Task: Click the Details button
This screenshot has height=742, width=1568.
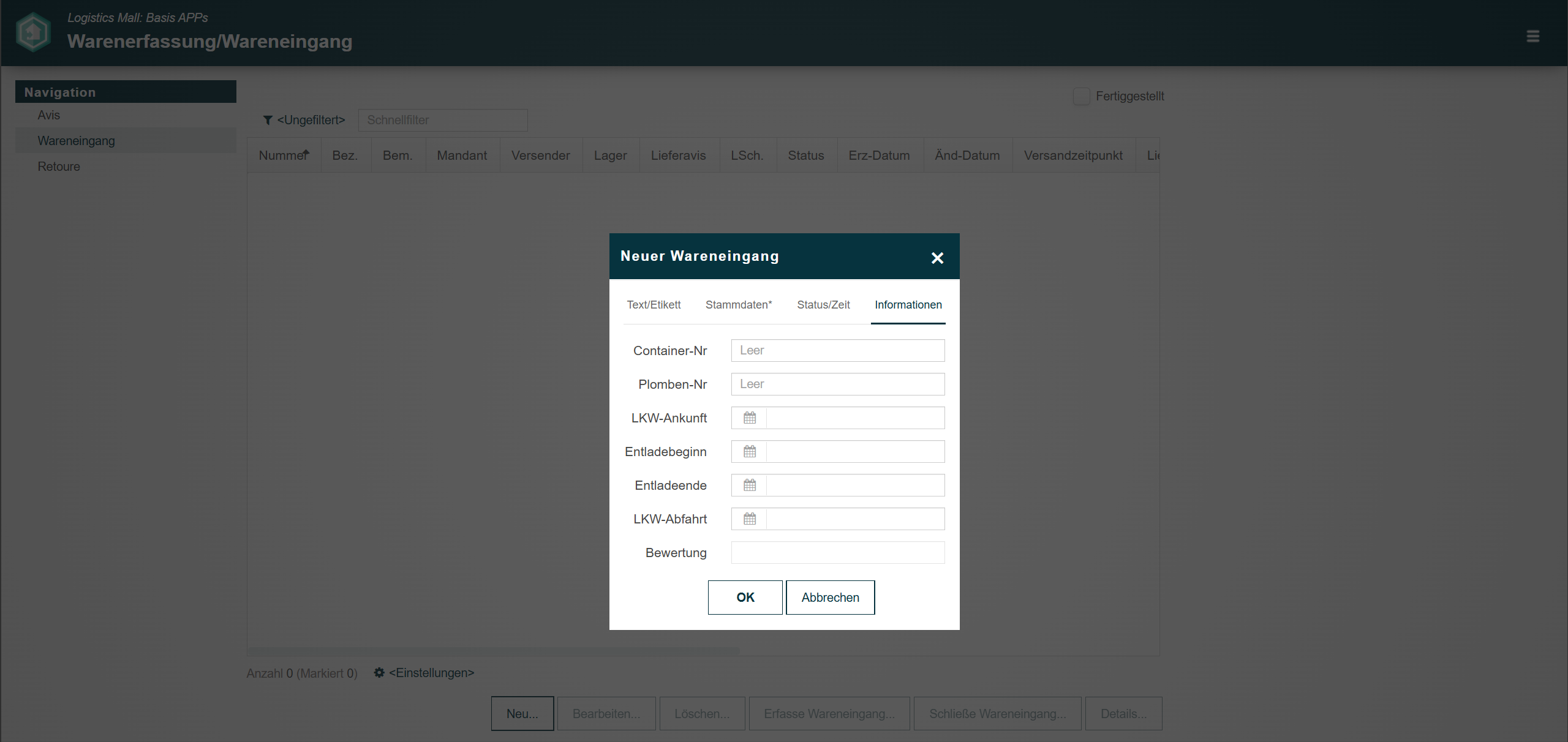Action: (1123, 713)
